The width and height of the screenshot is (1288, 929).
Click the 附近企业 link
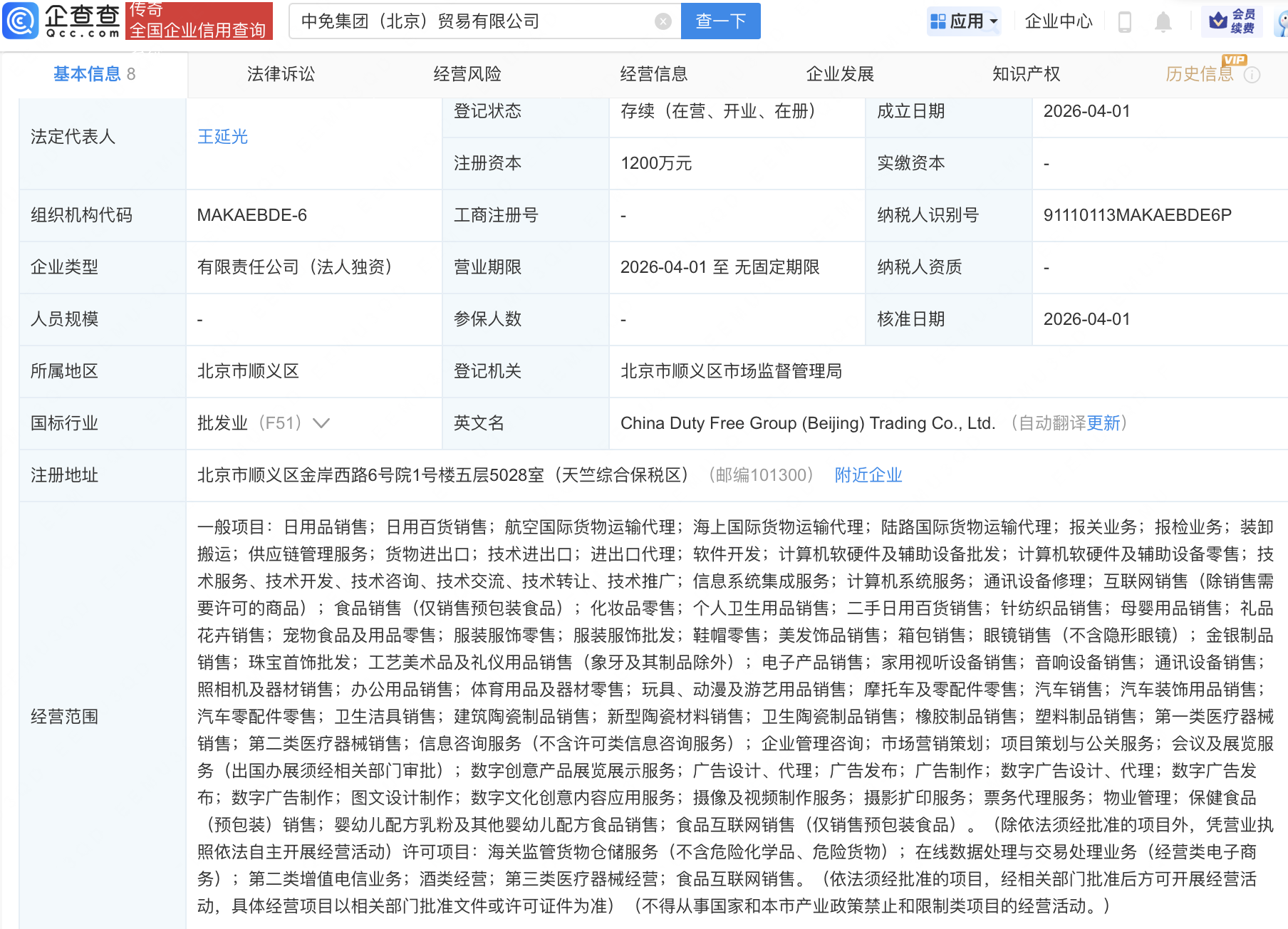tap(868, 474)
